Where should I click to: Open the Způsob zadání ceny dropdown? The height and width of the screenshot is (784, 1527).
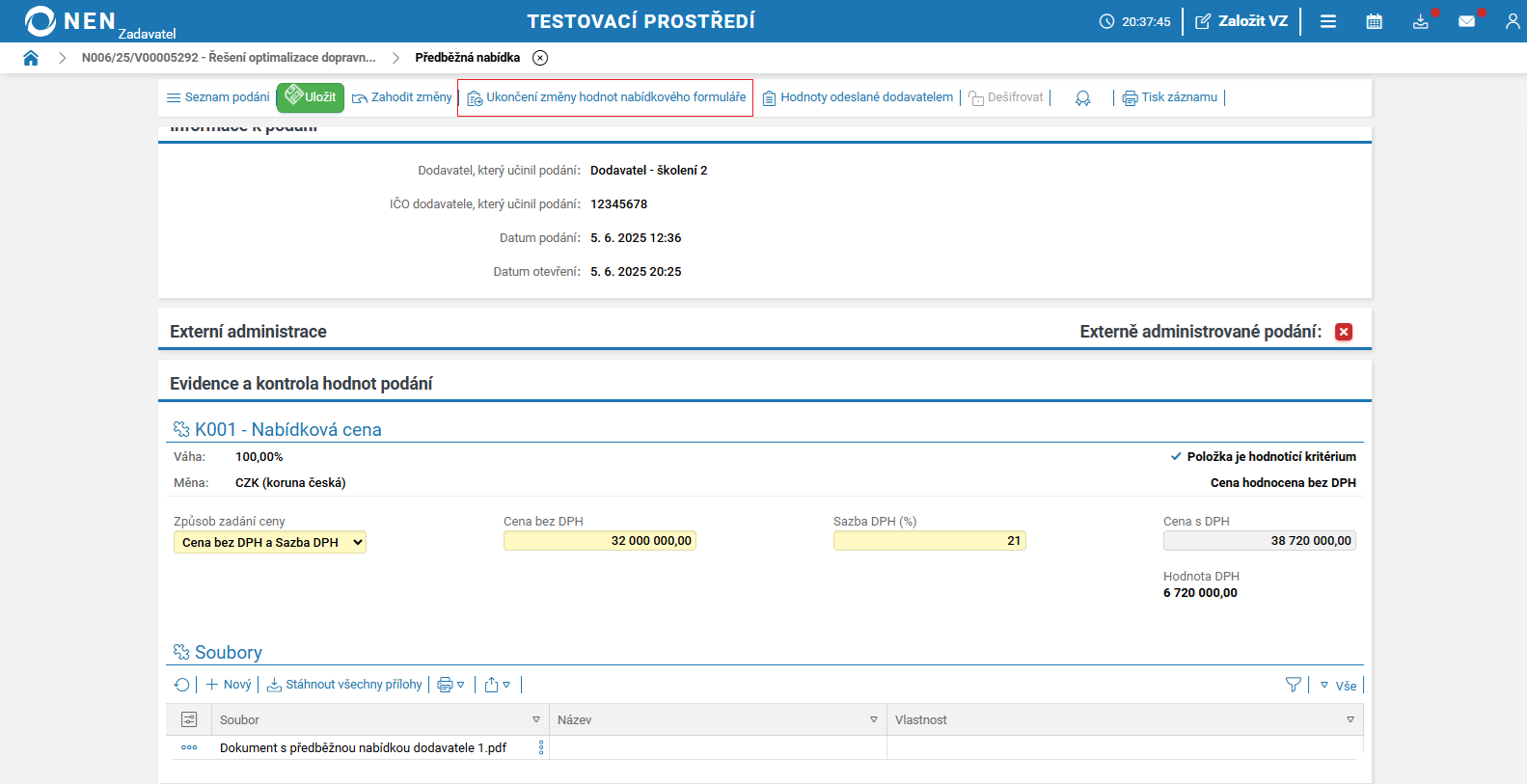click(x=270, y=542)
